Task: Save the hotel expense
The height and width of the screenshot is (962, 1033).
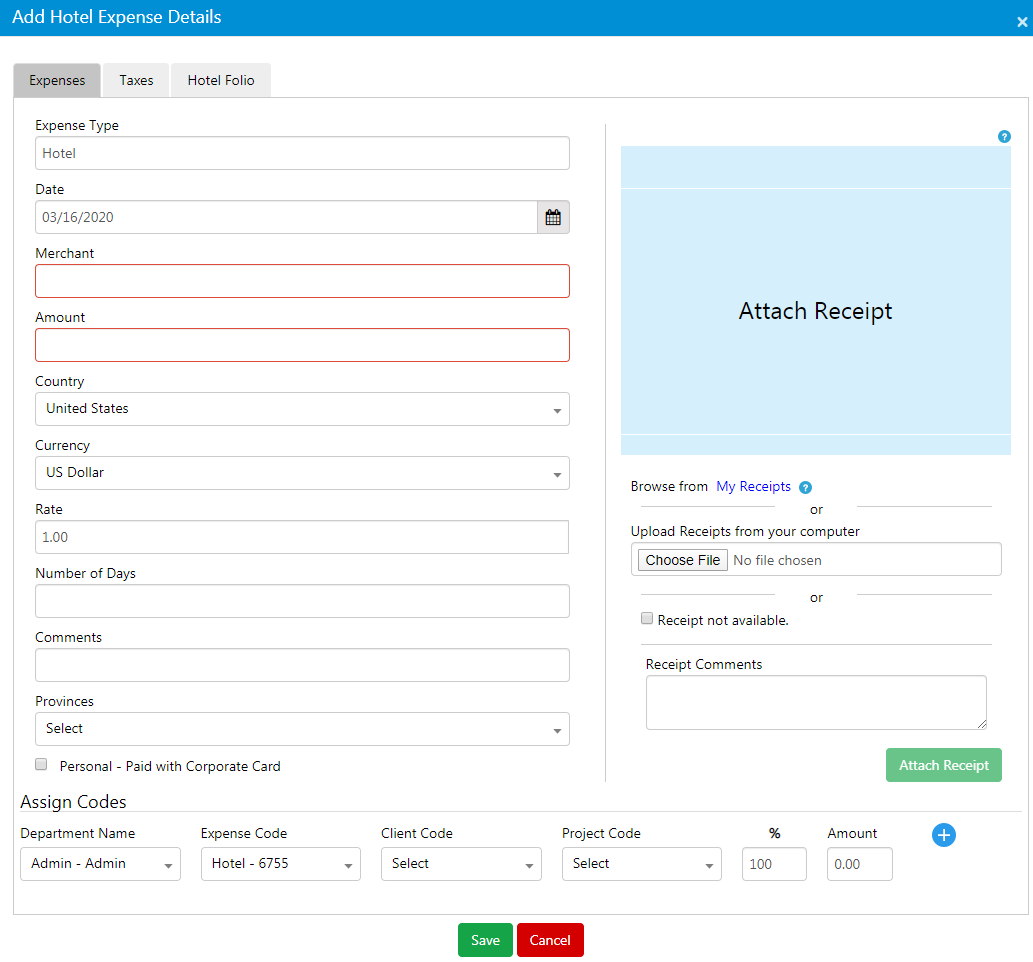Action: click(x=485, y=939)
